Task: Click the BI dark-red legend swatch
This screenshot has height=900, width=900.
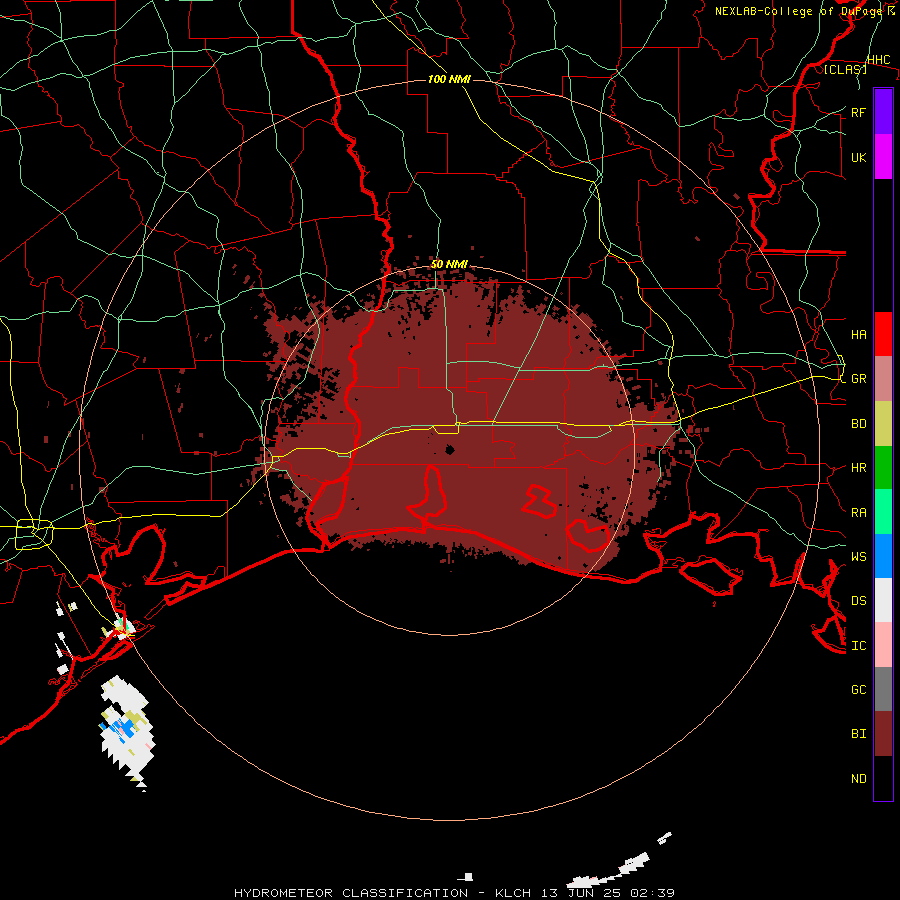Action: (883, 734)
